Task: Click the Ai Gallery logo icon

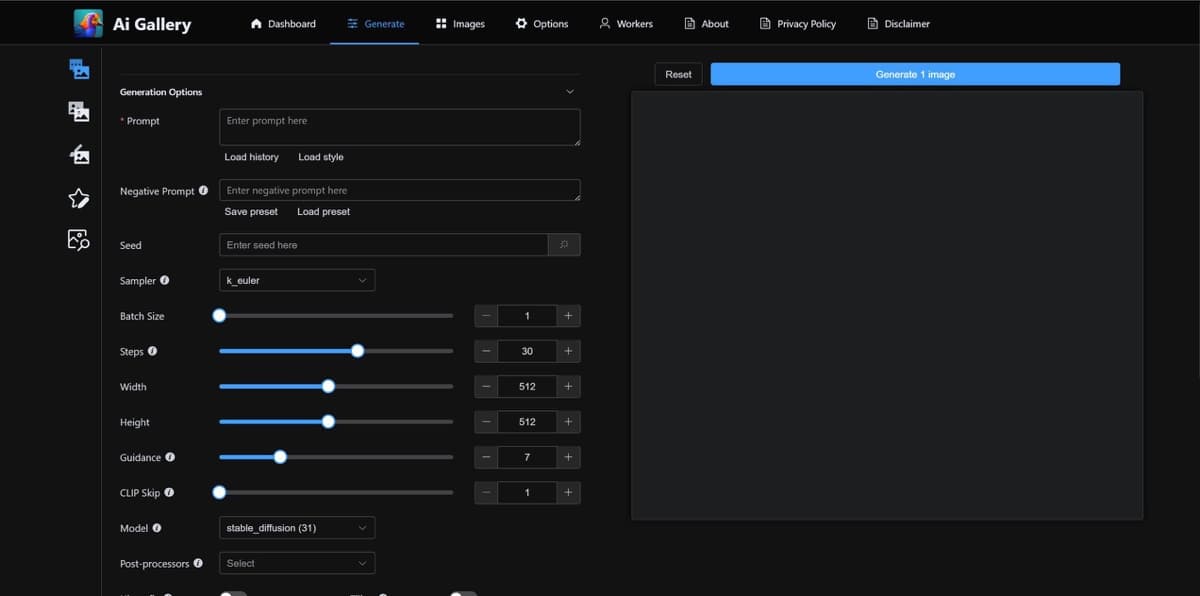Action: point(88,23)
